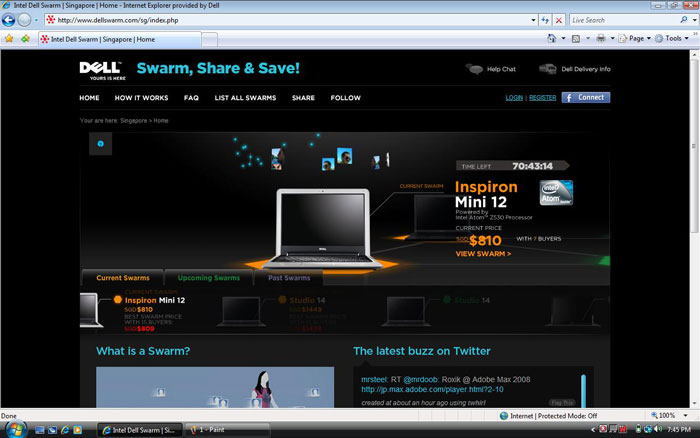This screenshot has height=438, width=700.
Task: Open the FAQ navigation item
Action: coord(191,98)
